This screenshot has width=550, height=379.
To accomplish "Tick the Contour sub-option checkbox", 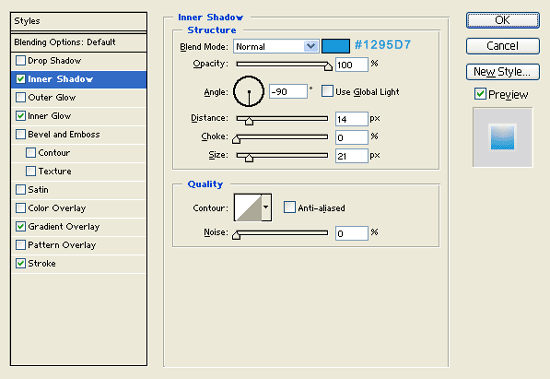I will pyautogui.click(x=31, y=153).
